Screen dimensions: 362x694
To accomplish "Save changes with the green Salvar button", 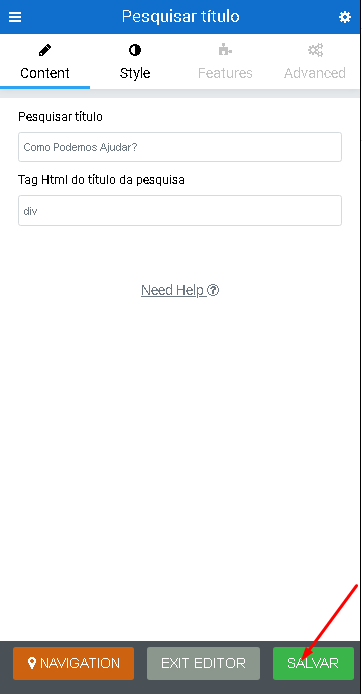I will click(313, 663).
